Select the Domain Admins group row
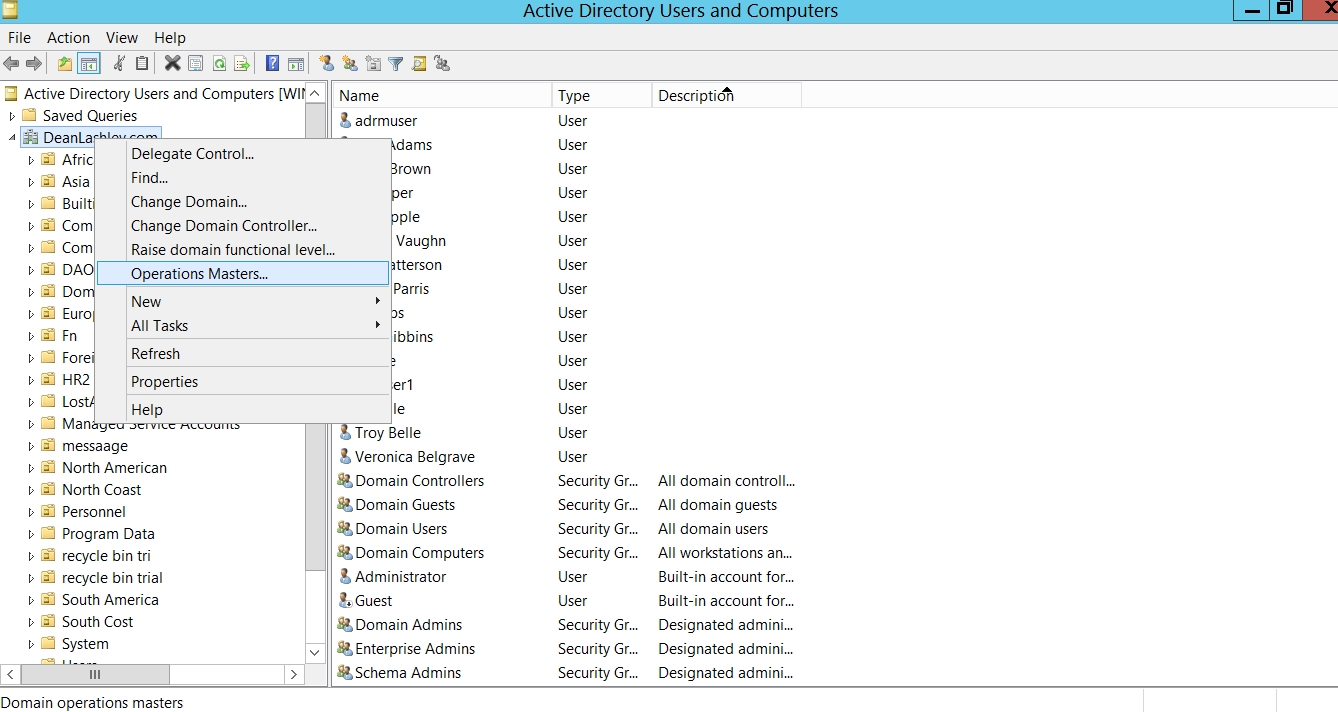1338x712 pixels. pos(408,625)
